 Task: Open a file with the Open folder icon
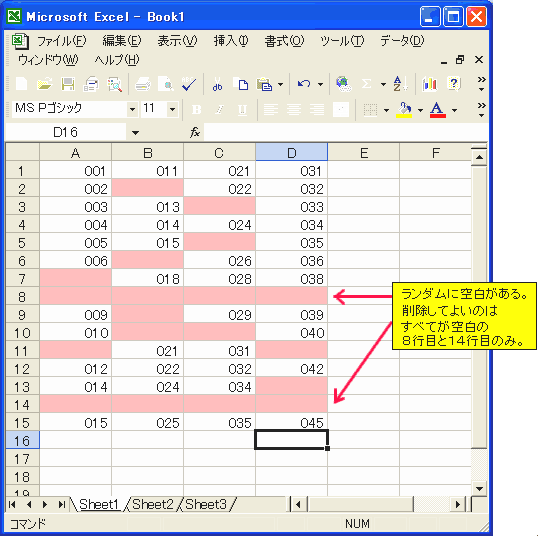pos(45,84)
